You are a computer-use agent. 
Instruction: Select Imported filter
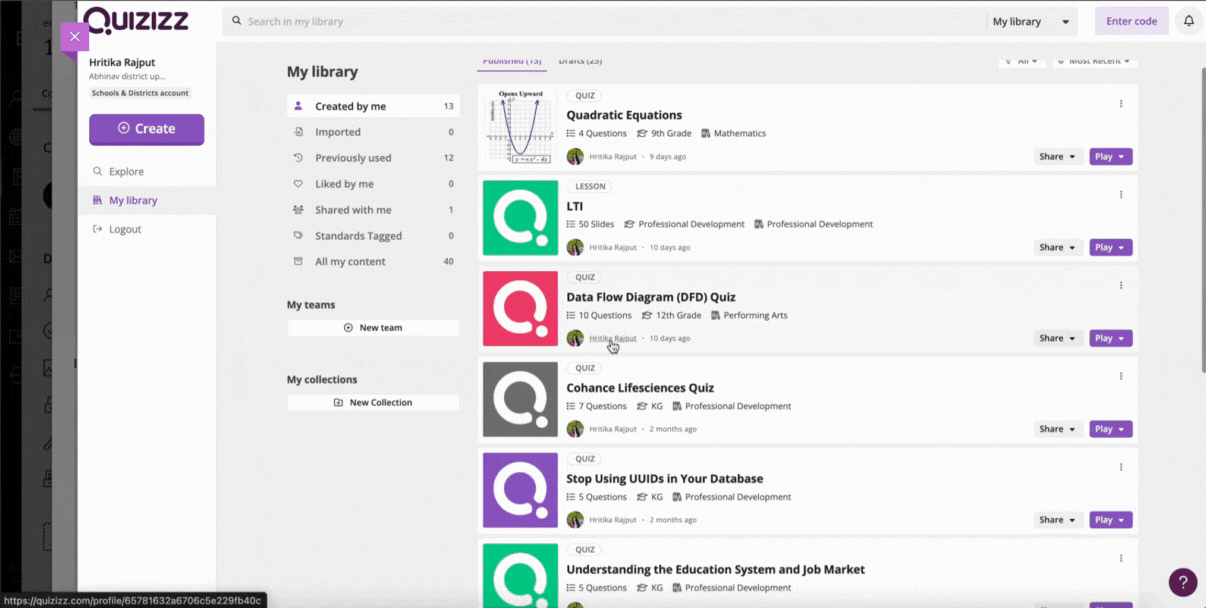(x=373, y=132)
